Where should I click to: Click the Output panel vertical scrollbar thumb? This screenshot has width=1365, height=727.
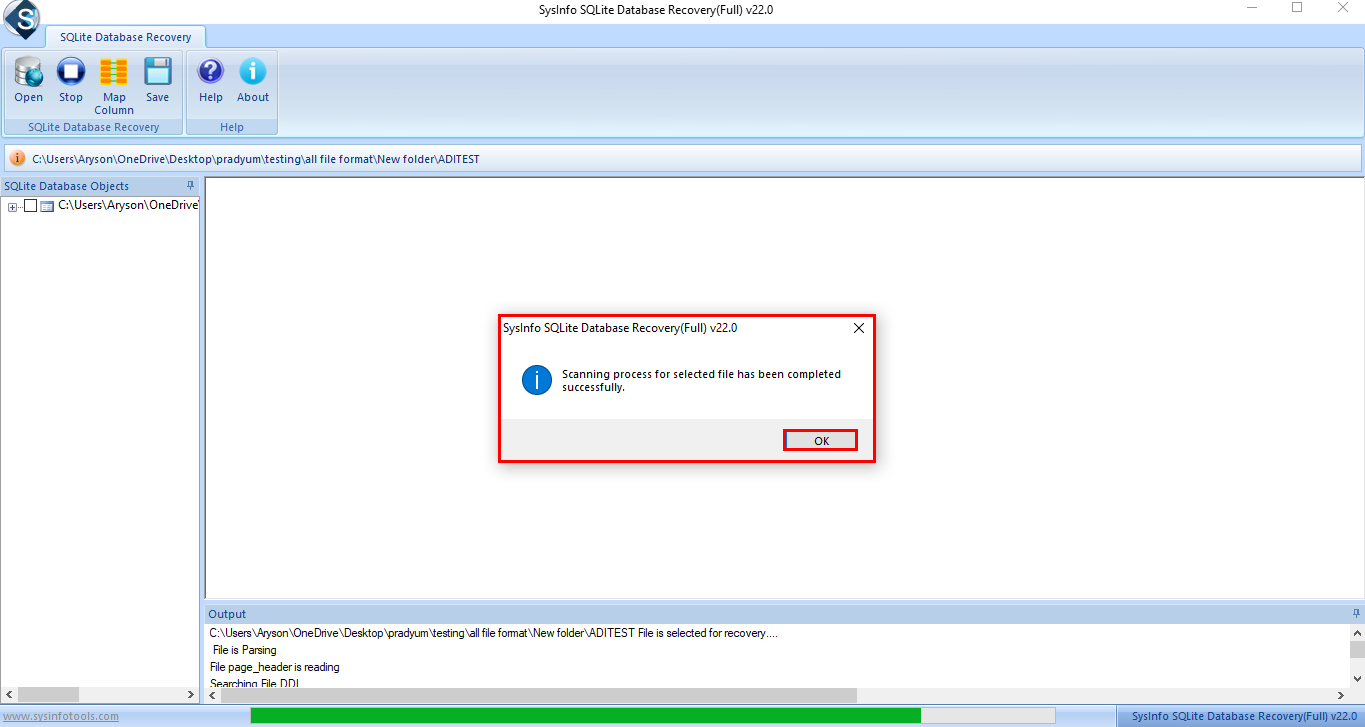[1357, 650]
